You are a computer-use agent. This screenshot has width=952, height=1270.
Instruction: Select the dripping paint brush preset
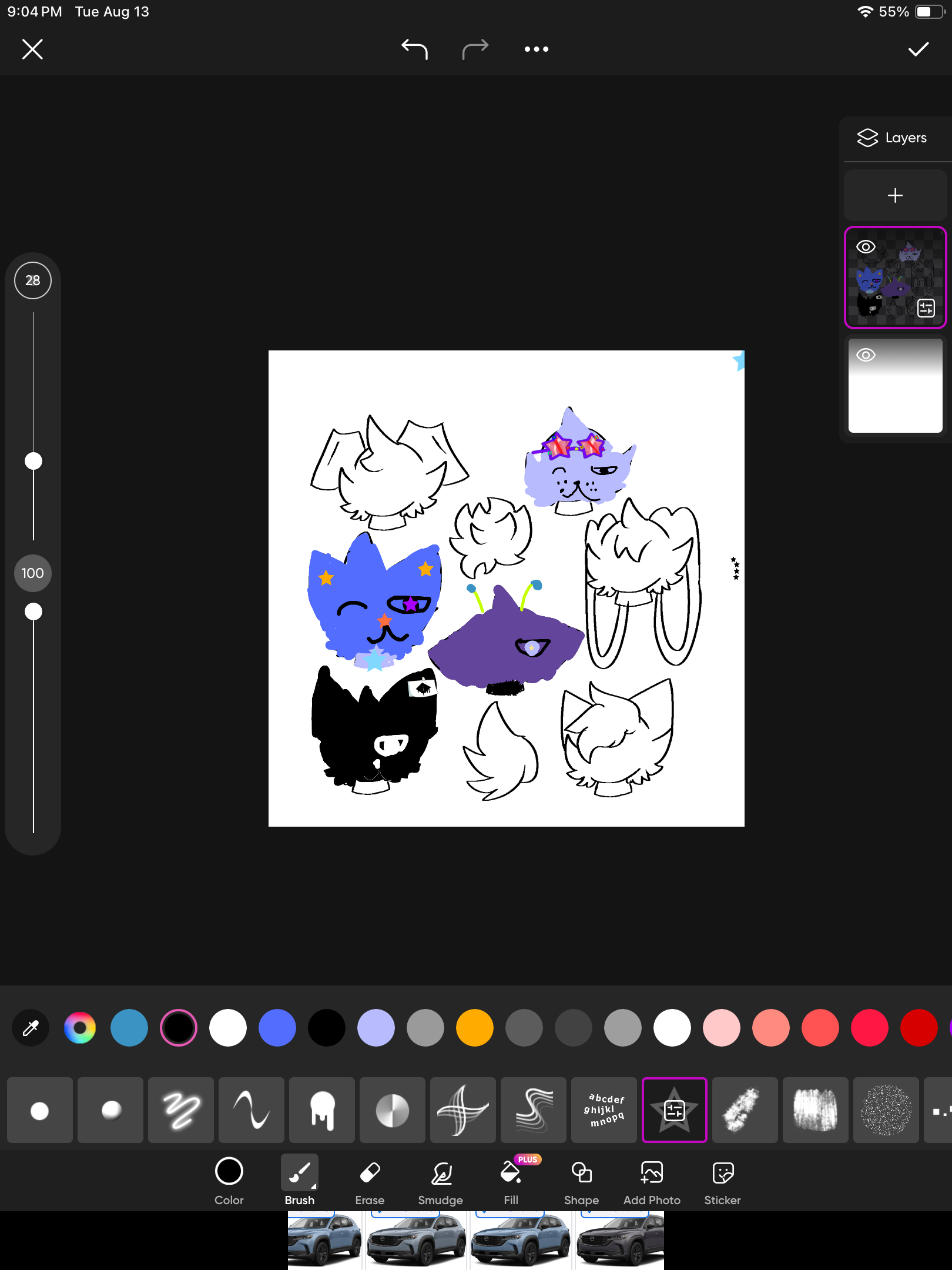(322, 1110)
